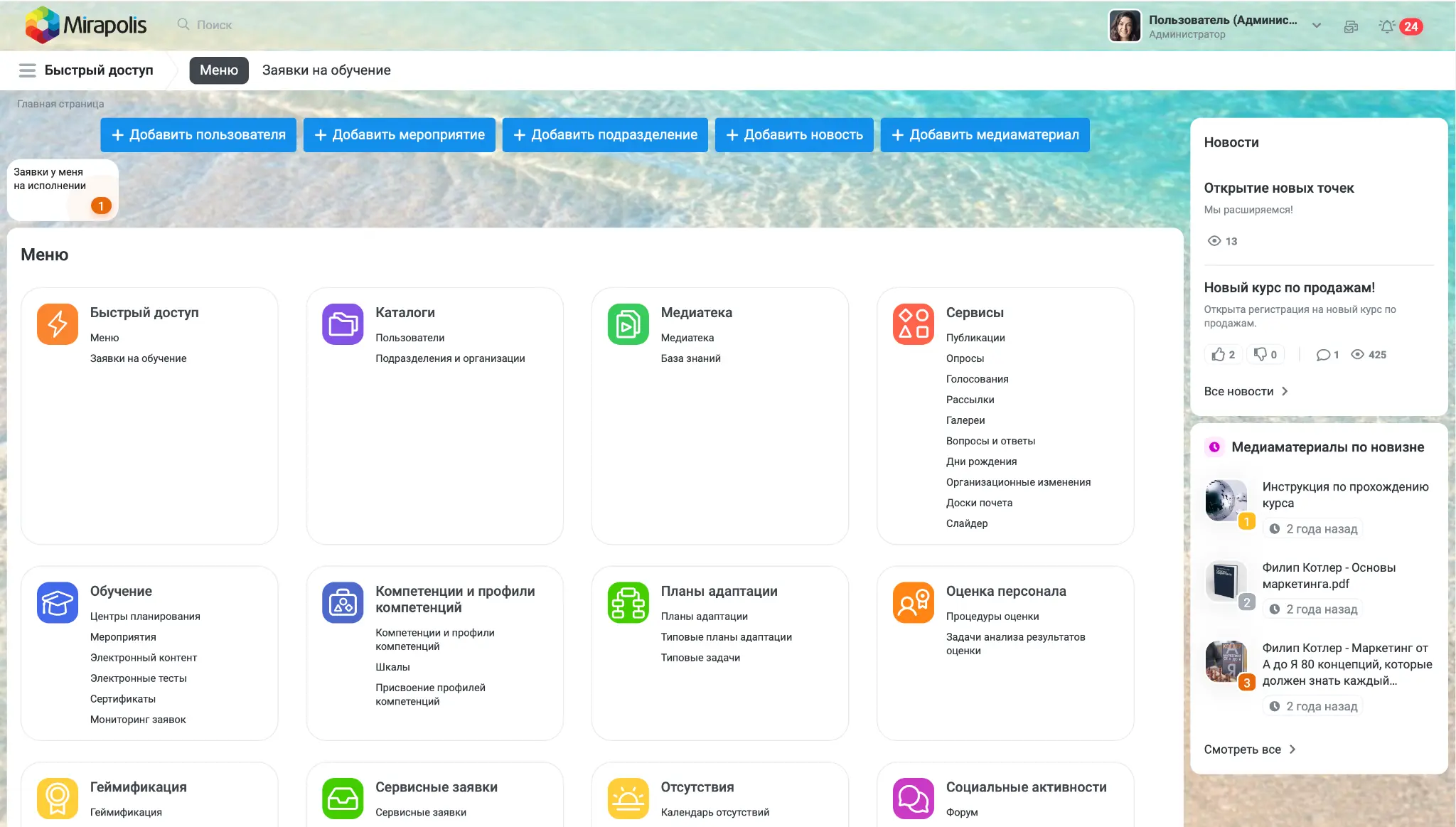Like the Новый курс по продажам news
The height and width of the screenshot is (827, 1456).
click(1224, 354)
